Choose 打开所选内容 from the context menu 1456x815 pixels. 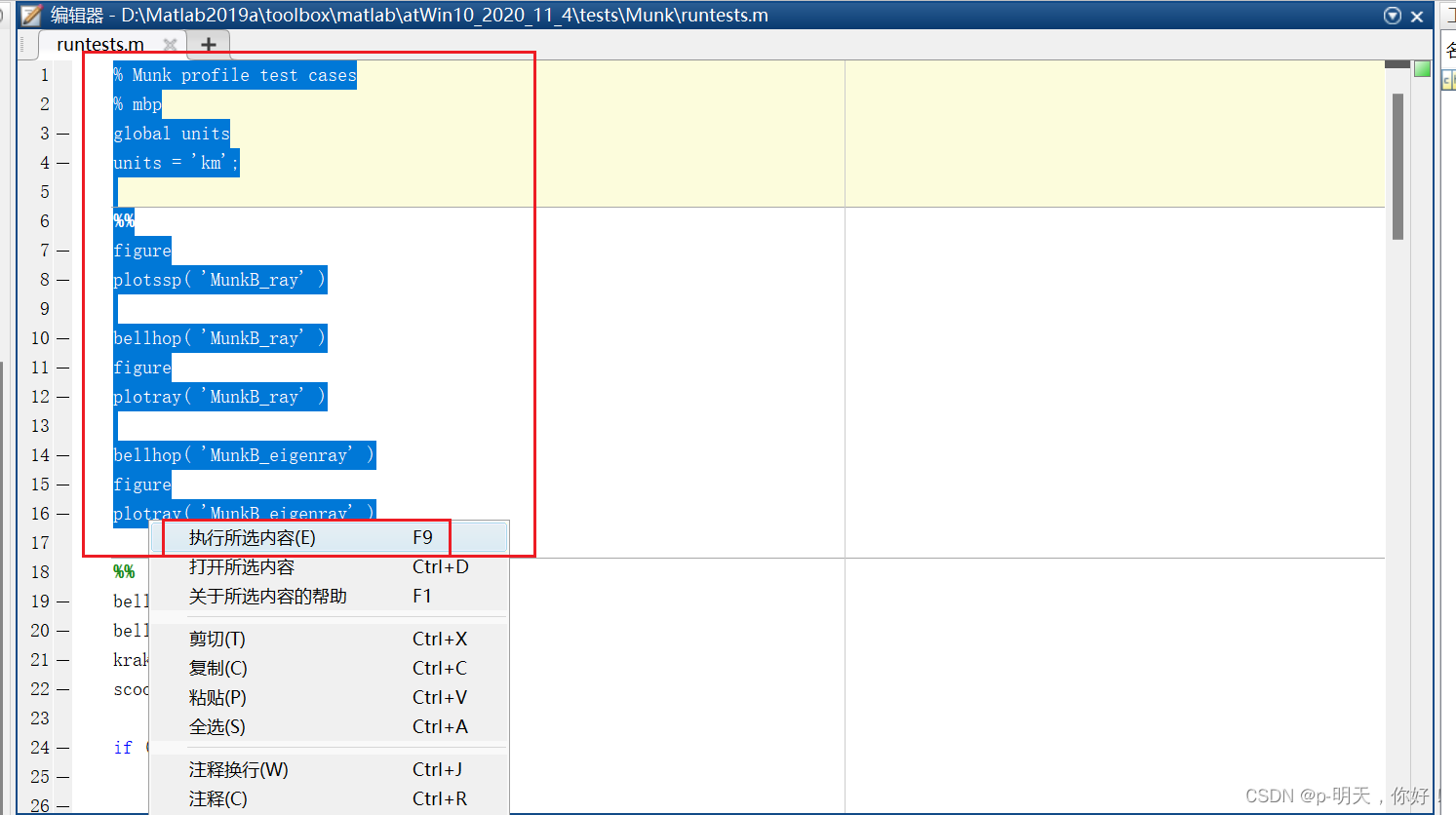(329, 567)
